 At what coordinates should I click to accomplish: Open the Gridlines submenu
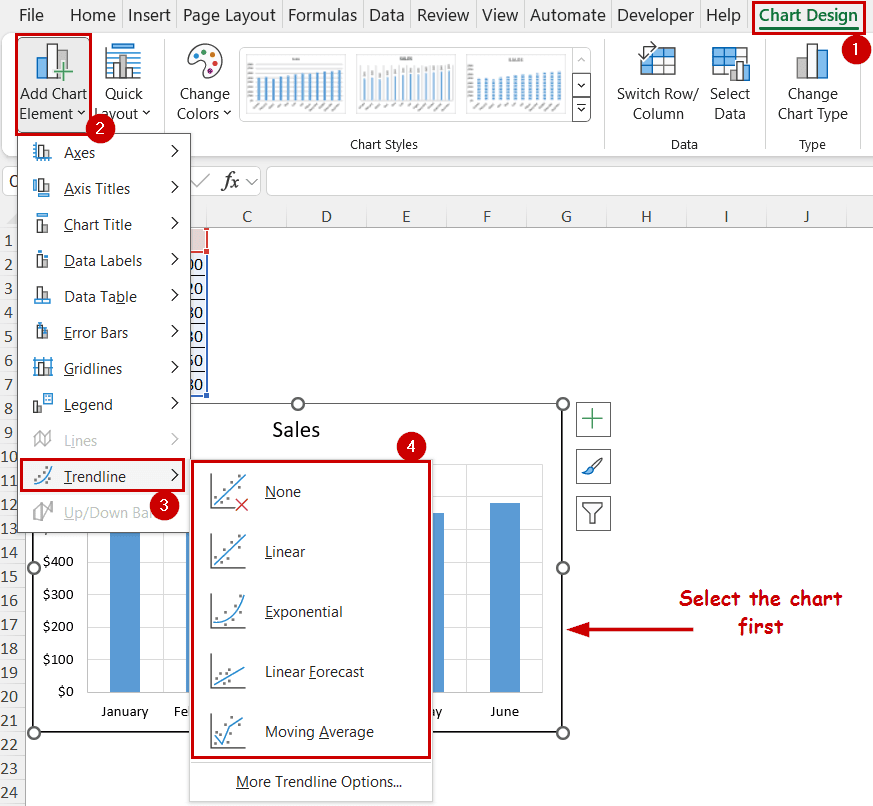pos(105,368)
